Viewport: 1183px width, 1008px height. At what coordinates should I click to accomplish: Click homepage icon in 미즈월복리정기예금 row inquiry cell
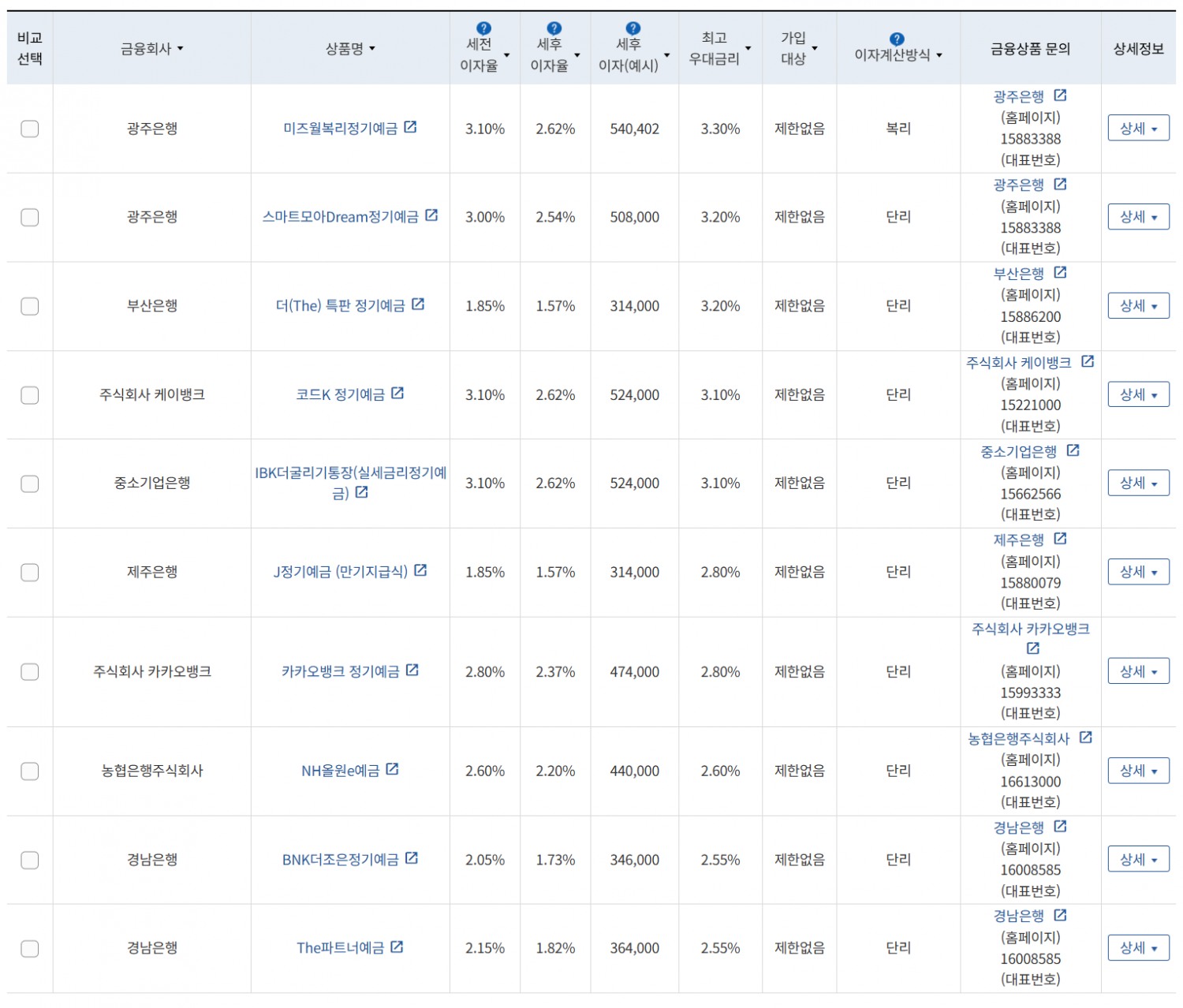tap(1060, 95)
